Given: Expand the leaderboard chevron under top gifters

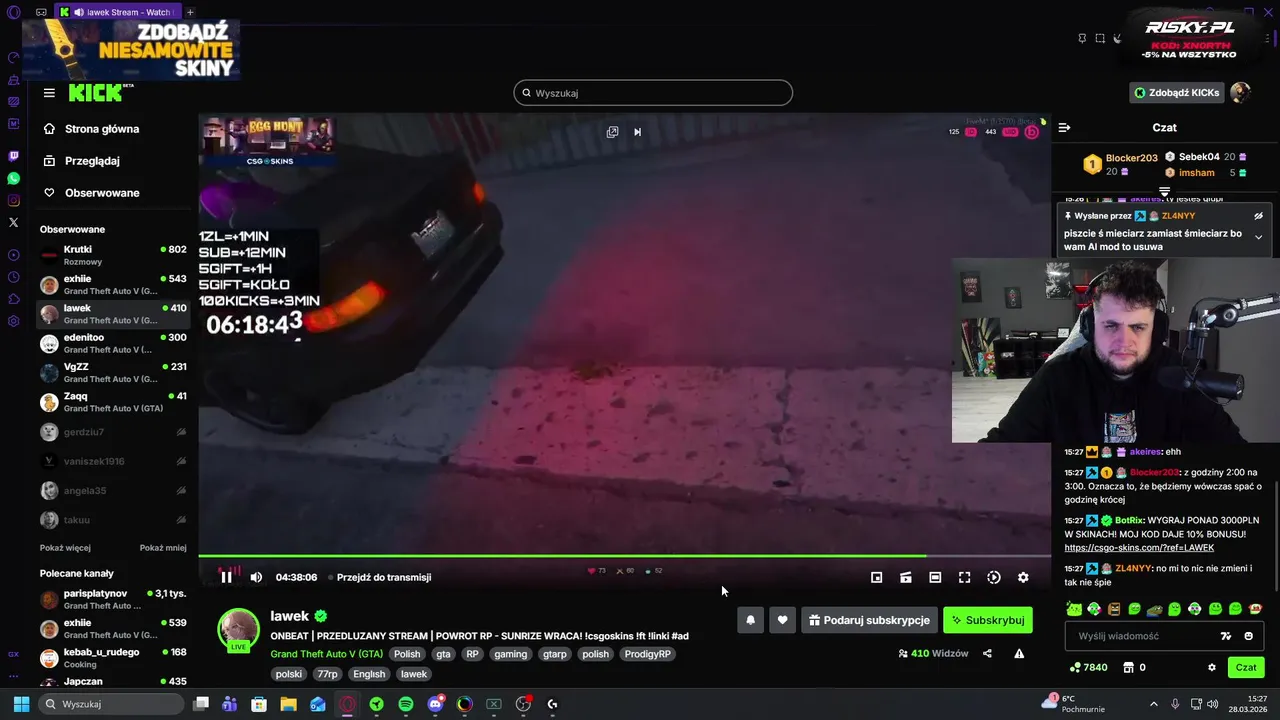Looking at the screenshot, I should coord(1164,191).
